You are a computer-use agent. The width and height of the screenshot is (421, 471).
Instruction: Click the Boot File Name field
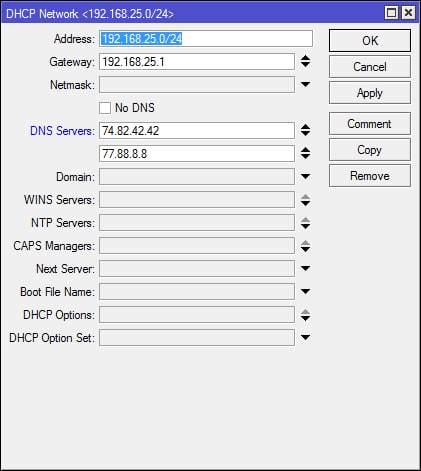click(197, 292)
